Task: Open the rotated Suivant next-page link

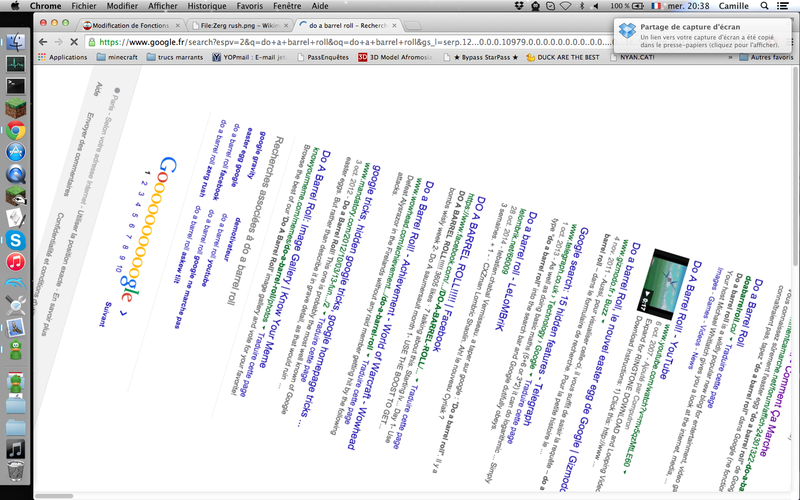Action: (x=105, y=314)
